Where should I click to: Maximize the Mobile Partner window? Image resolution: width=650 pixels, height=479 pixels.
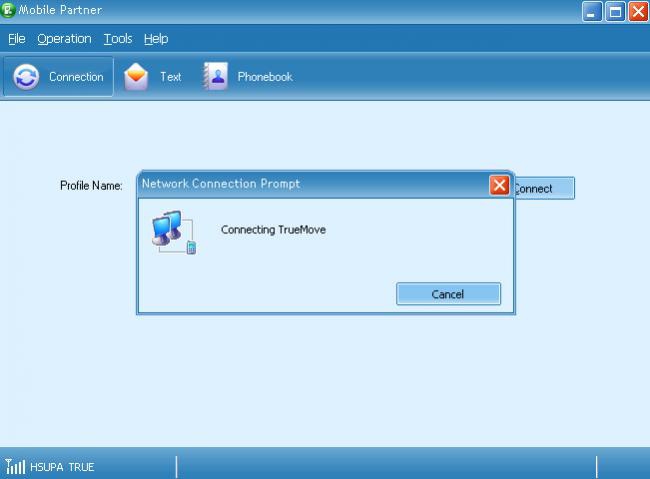coord(615,12)
